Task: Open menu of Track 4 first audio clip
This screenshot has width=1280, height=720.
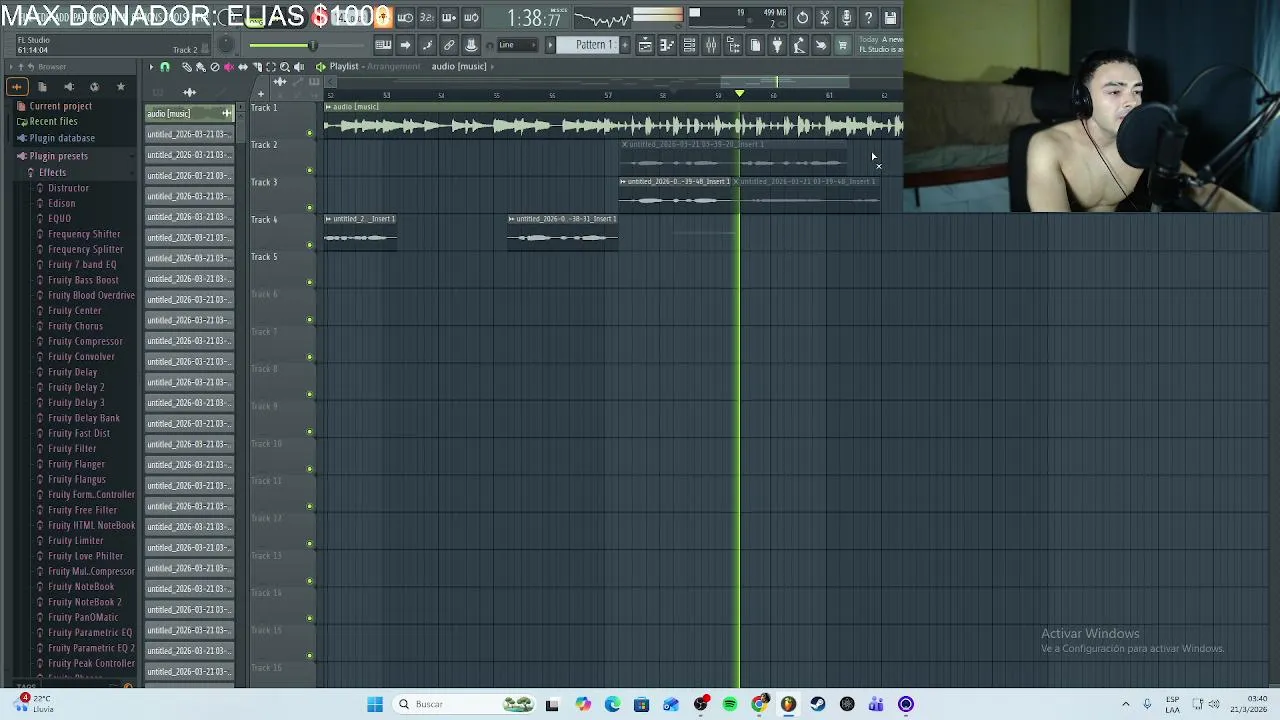Action: (328, 218)
